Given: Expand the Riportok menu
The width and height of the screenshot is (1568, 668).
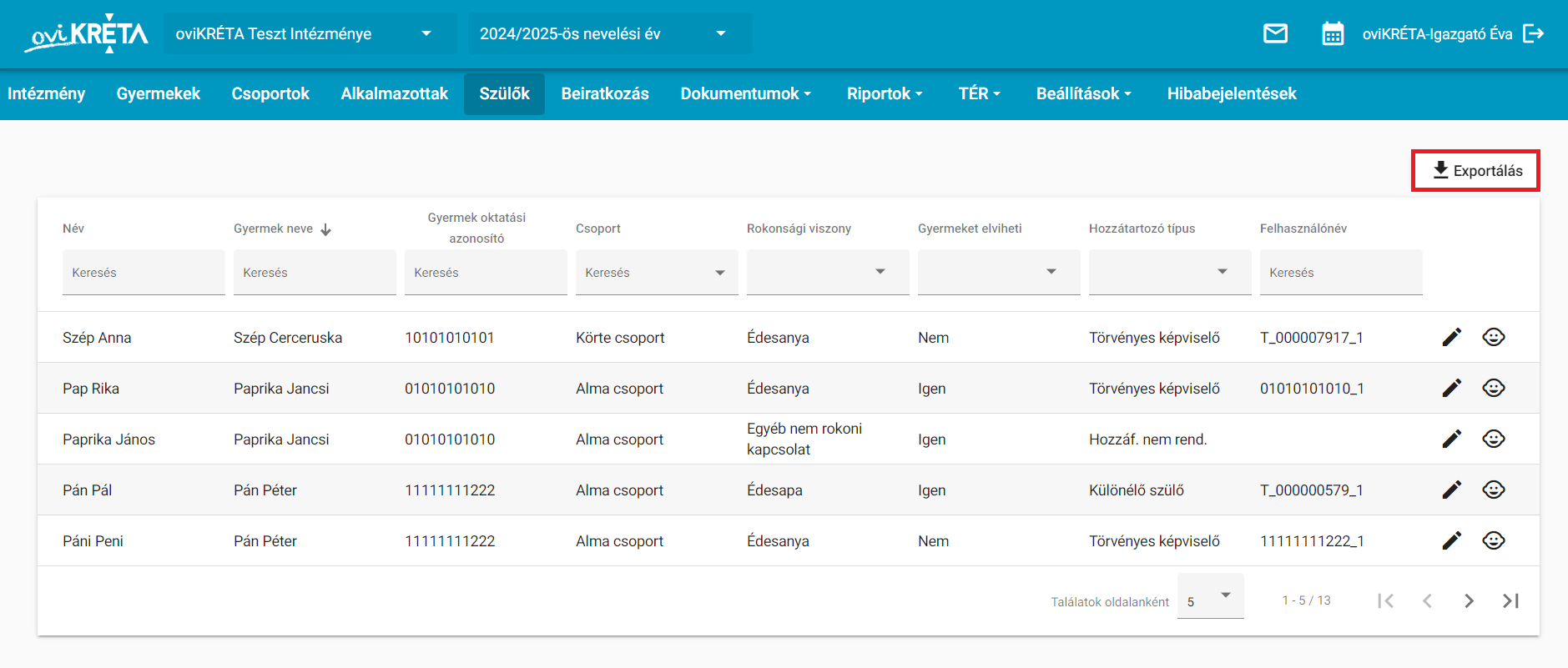Looking at the screenshot, I should 885,93.
